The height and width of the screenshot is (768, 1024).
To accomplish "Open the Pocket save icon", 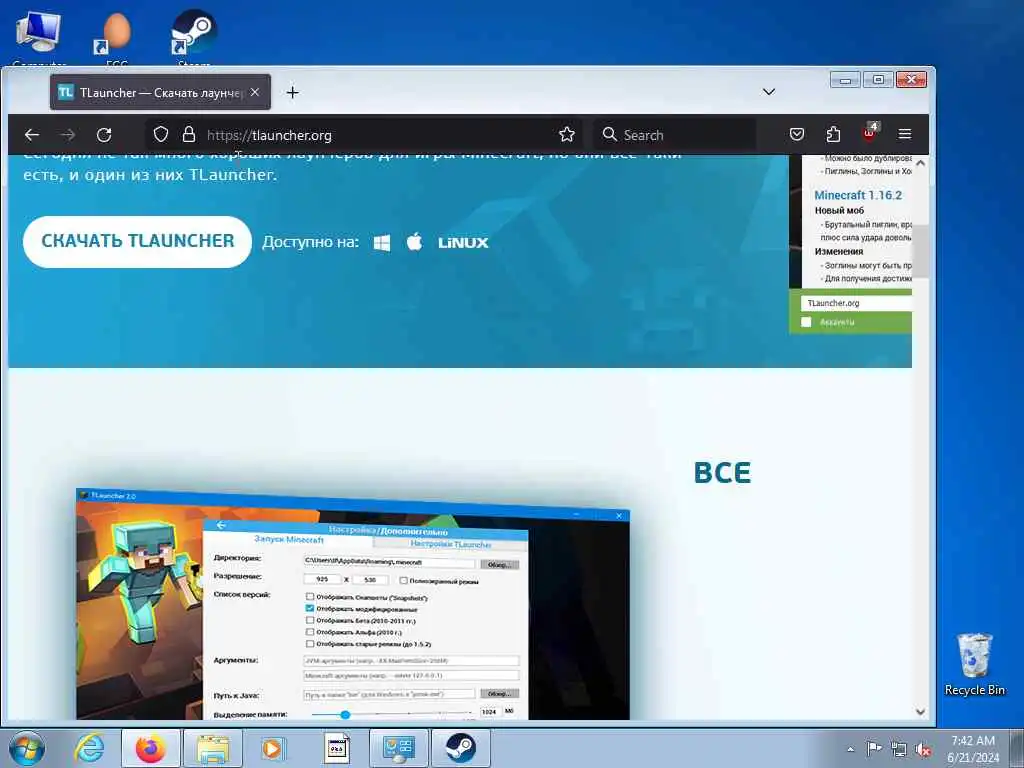I will 797,135.
